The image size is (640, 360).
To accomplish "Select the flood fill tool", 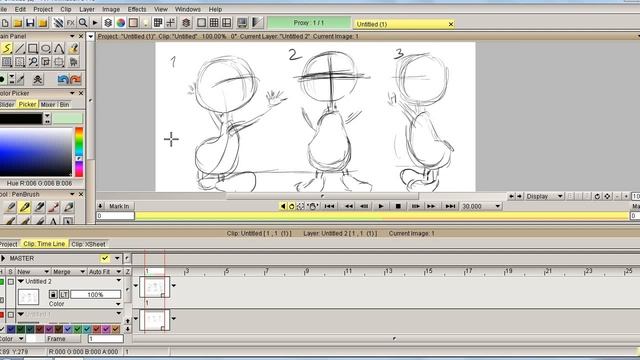I will click(73, 49).
